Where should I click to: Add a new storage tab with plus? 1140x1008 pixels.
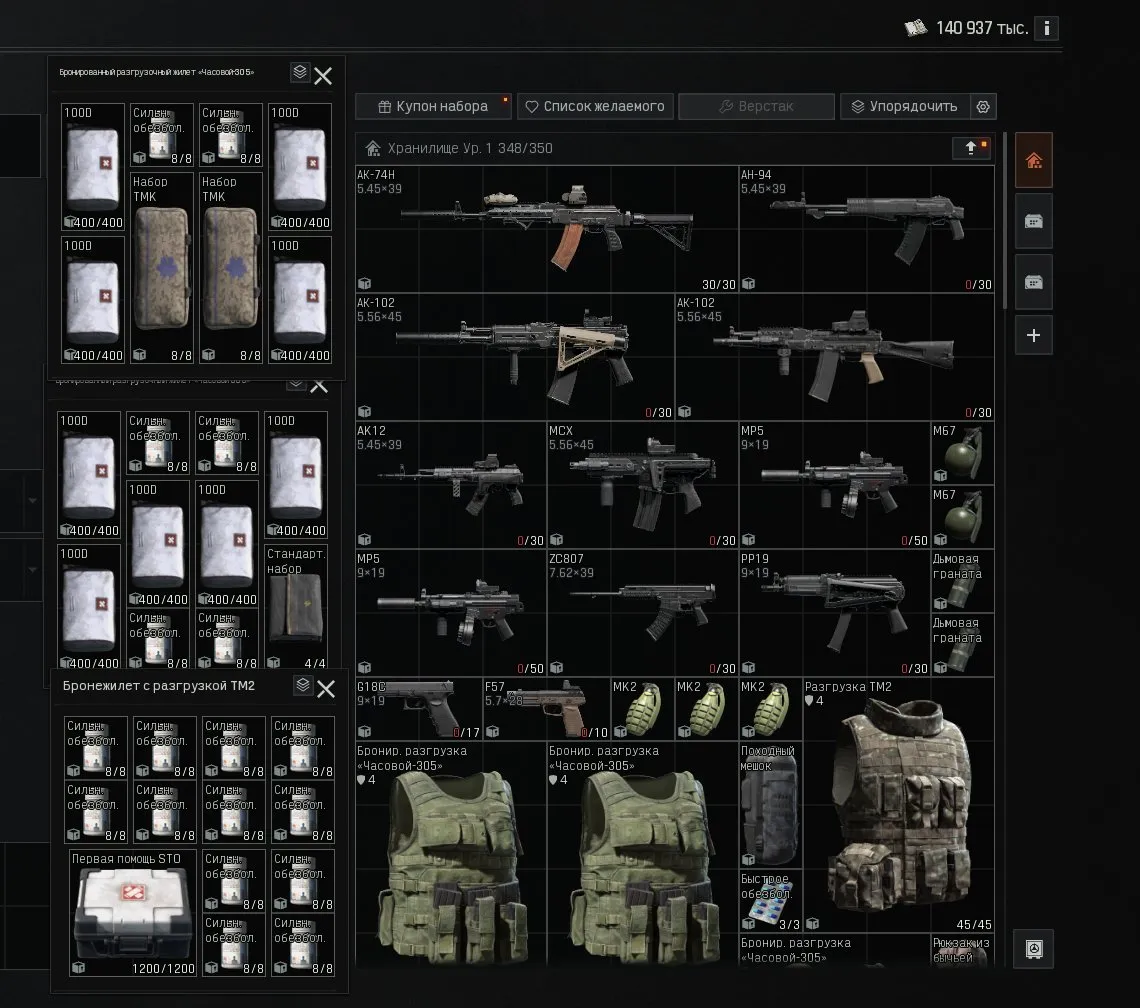pyautogui.click(x=1034, y=335)
